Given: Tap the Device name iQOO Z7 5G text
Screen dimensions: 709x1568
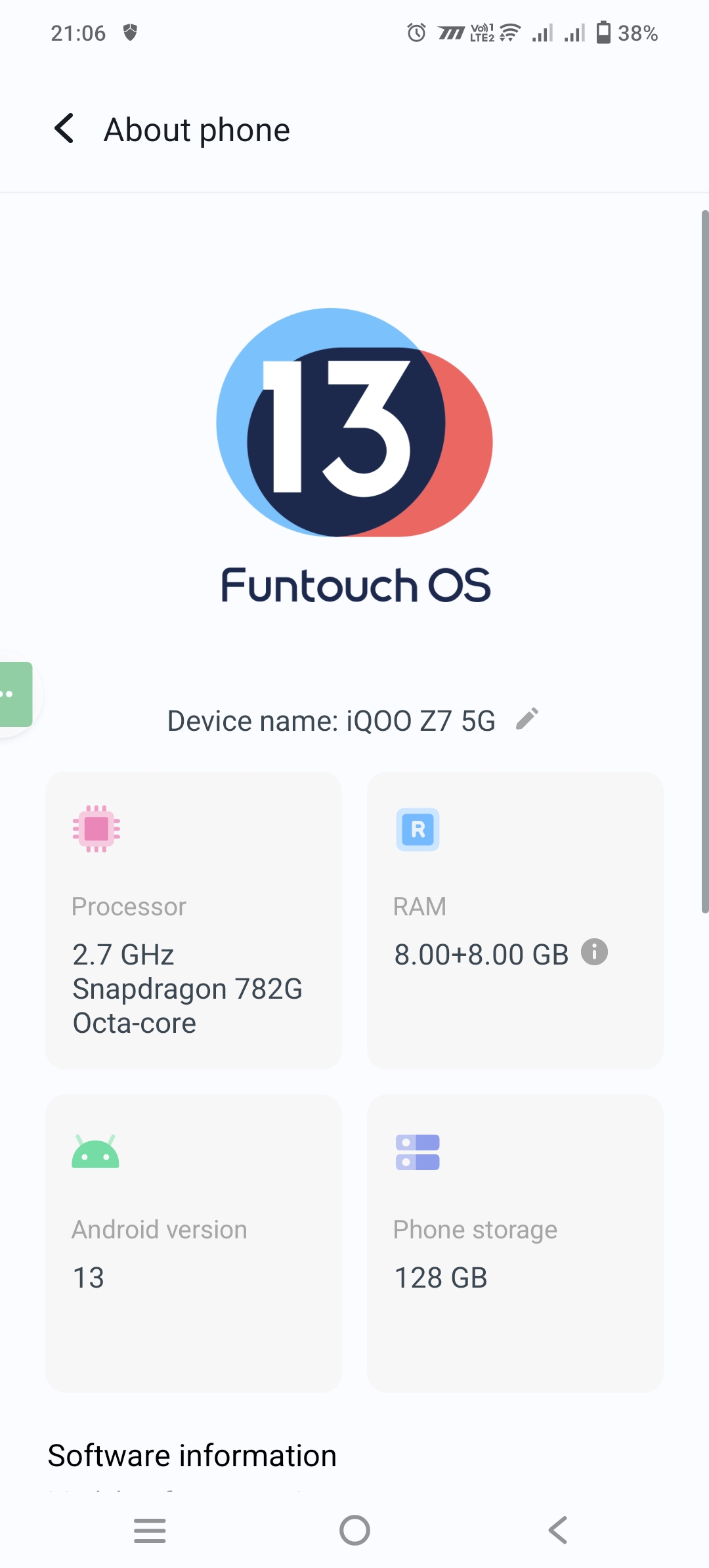Looking at the screenshot, I should pyautogui.click(x=331, y=721).
